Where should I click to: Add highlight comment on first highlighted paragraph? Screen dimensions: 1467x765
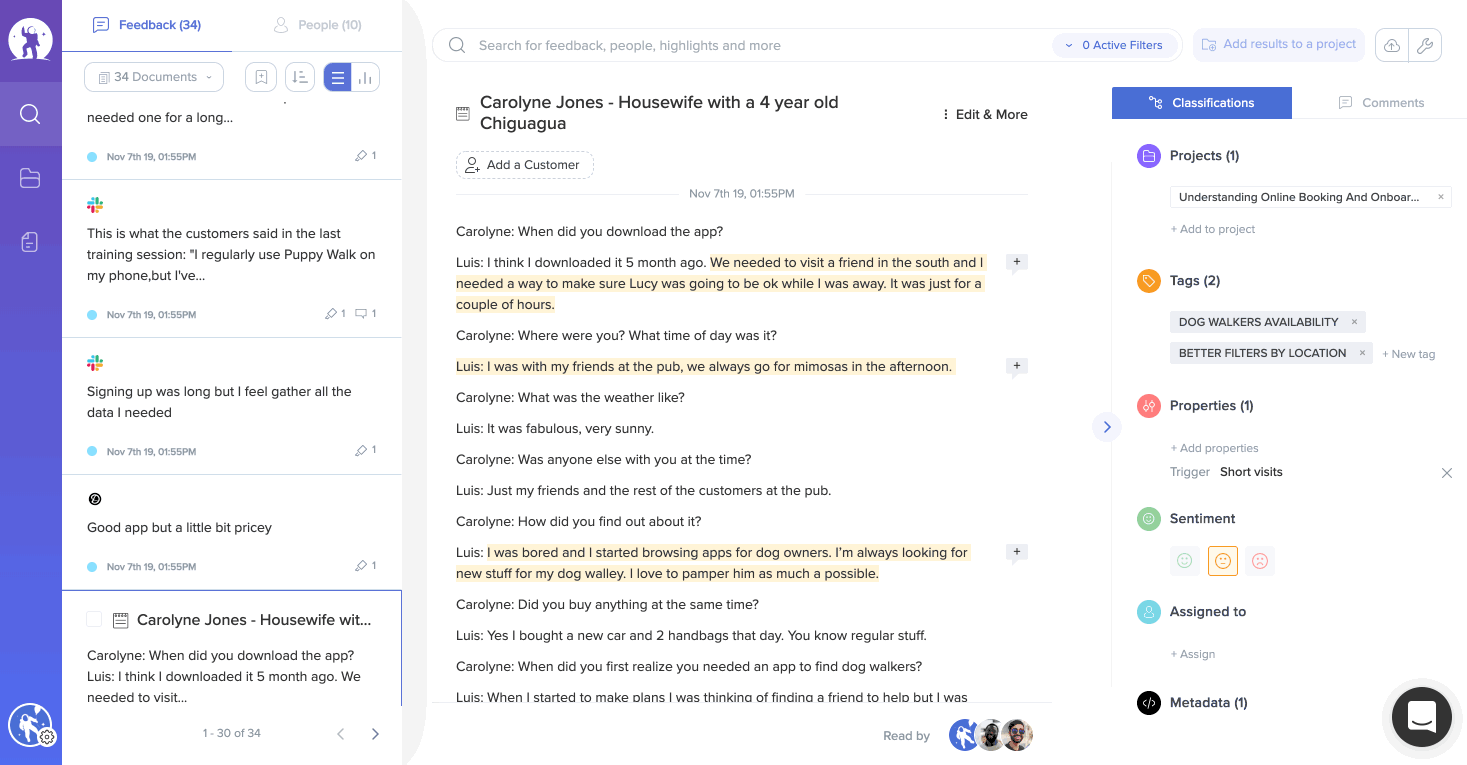[x=1017, y=263]
